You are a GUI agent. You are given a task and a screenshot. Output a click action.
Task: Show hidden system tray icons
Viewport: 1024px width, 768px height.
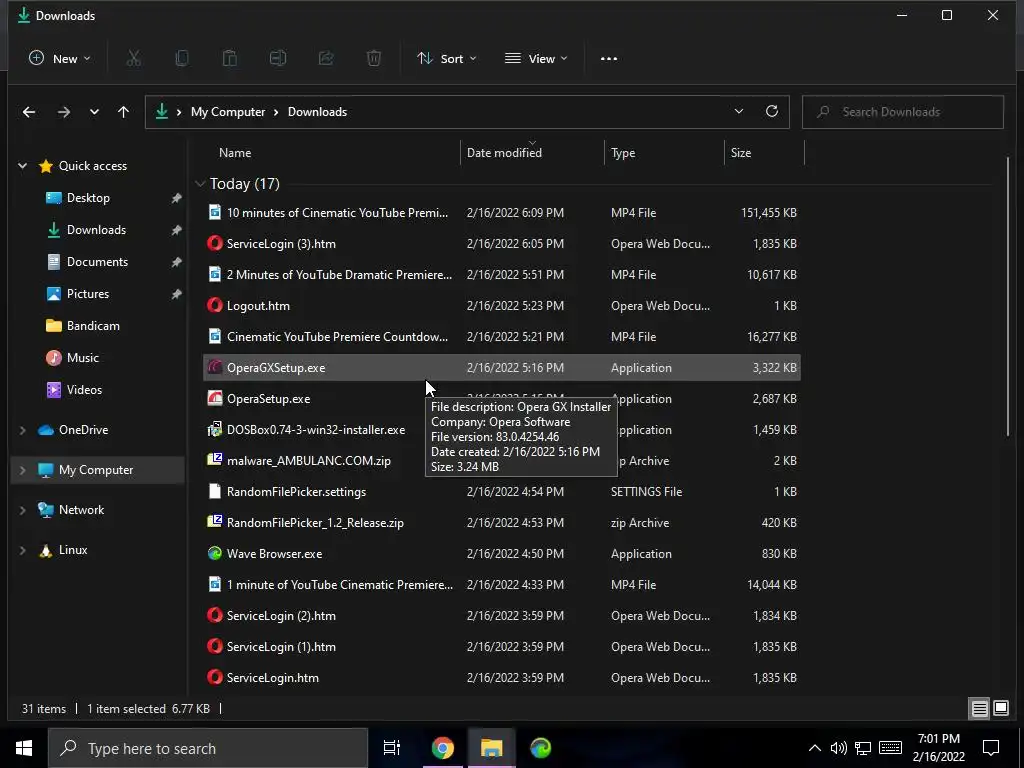coord(814,748)
